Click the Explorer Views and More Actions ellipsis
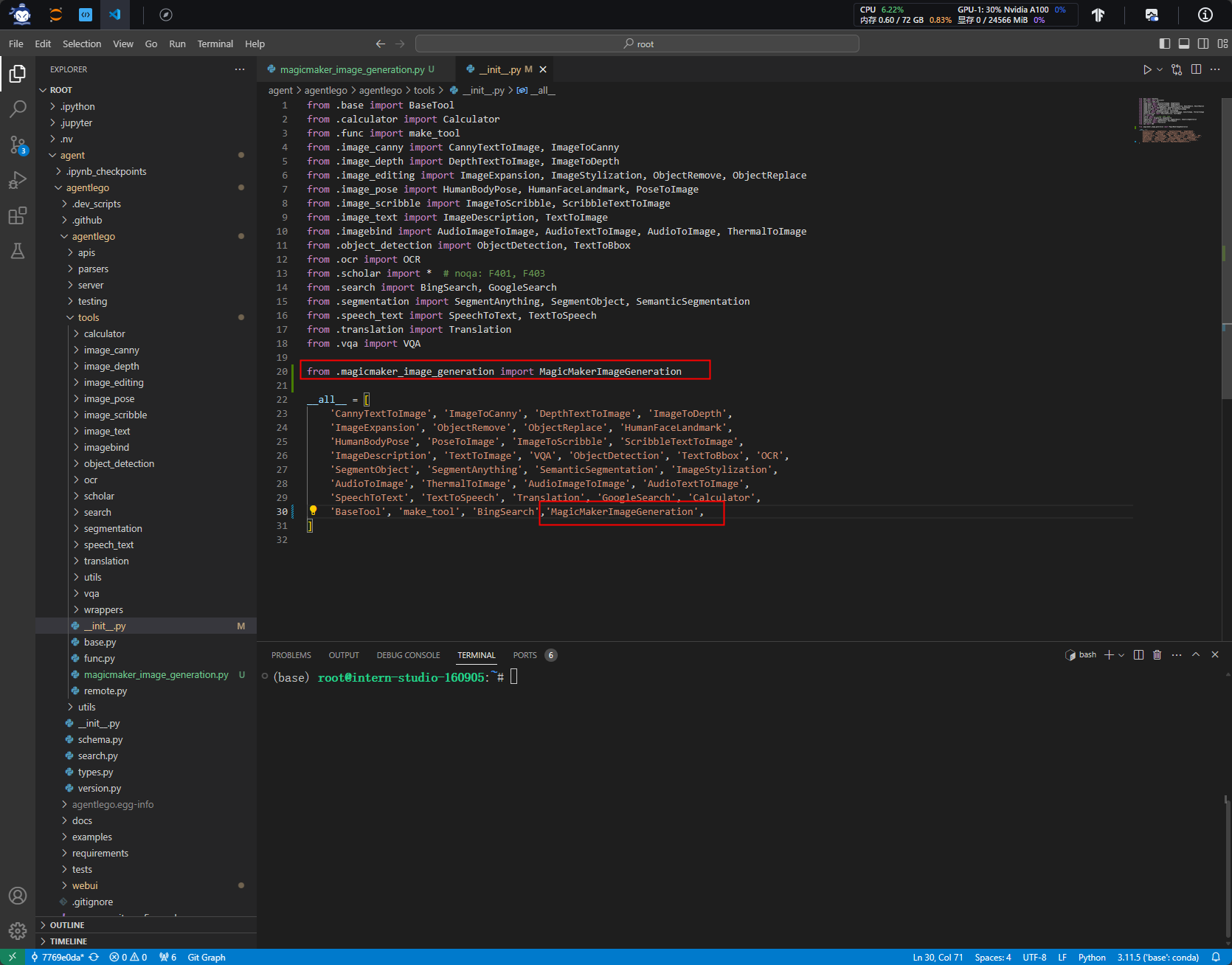Screen dimensions: 1232x965 [240, 69]
